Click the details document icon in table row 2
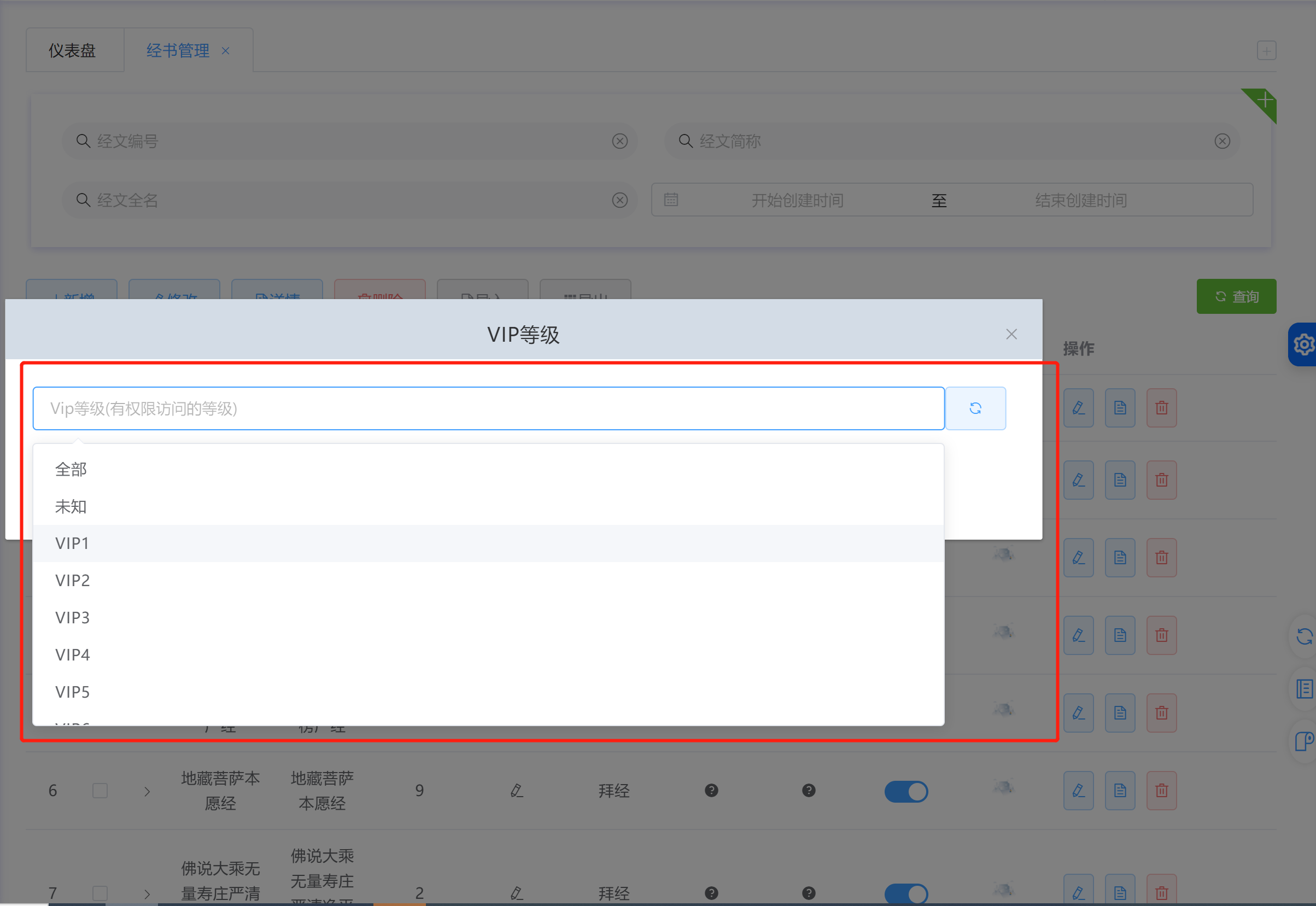The height and width of the screenshot is (906, 1316). 1120,480
